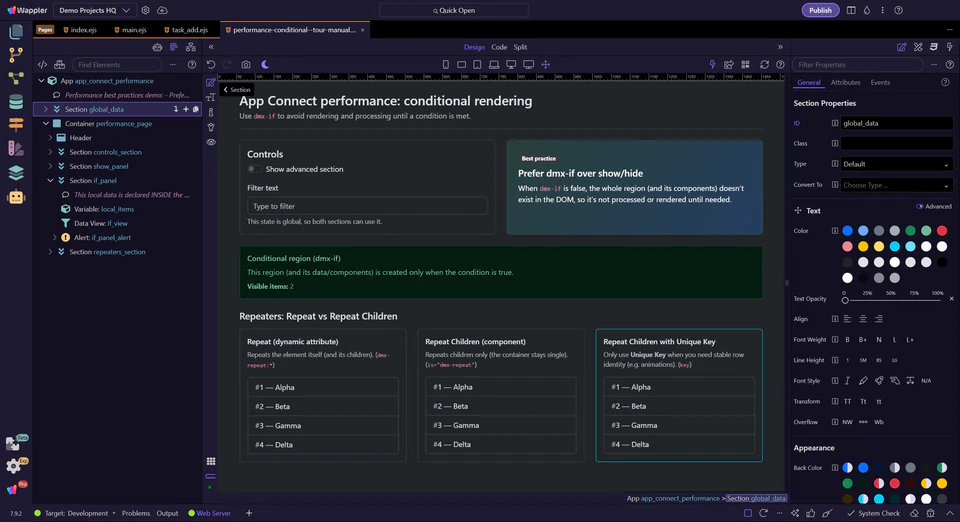Expand Section controls_section tree node

(x=50, y=152)
